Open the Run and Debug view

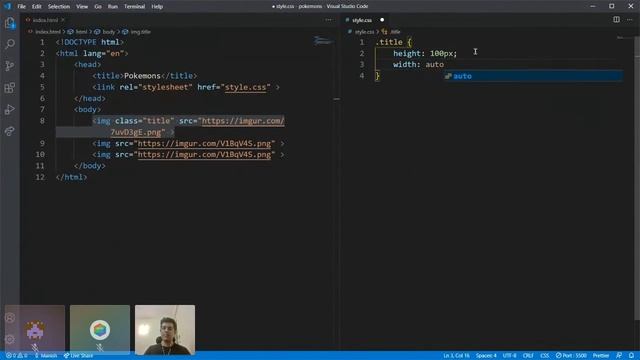(x=10, y=109)
